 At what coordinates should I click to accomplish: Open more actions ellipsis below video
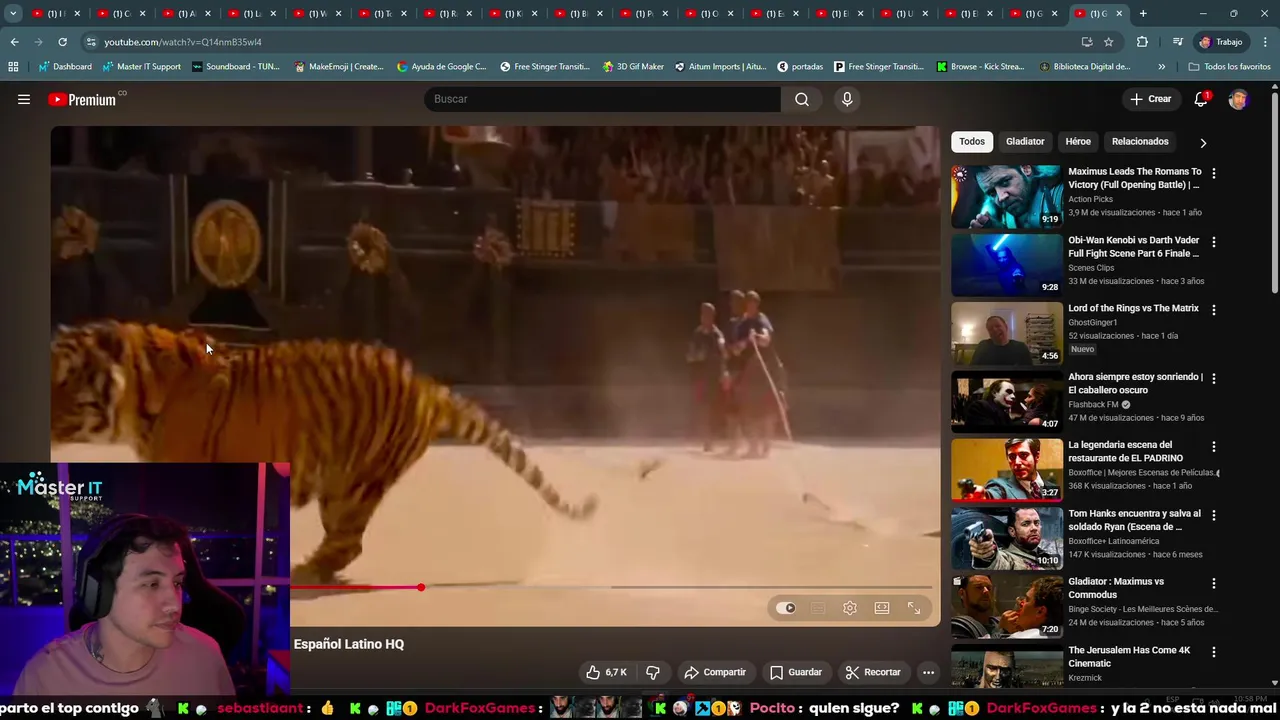tap(928, 672)
